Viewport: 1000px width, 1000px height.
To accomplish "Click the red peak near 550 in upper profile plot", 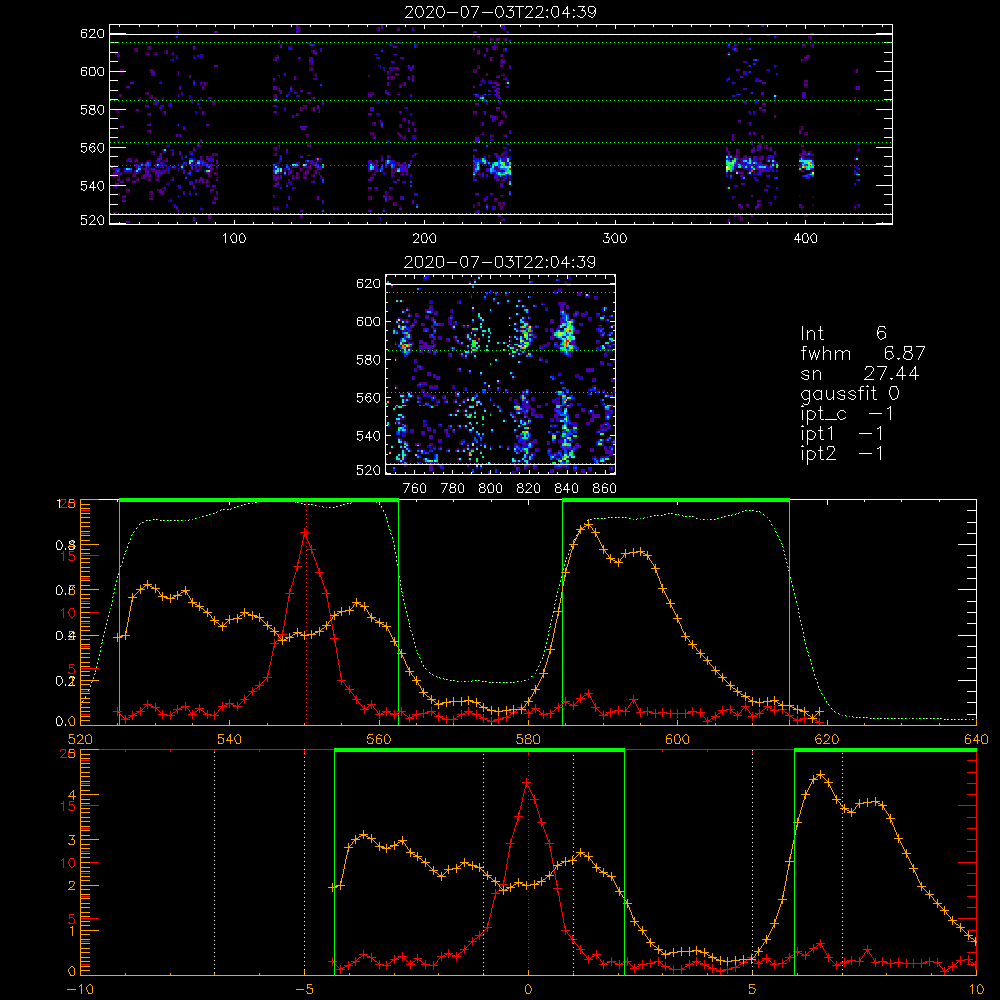I will pyautogui.click(x=305, y=532).
